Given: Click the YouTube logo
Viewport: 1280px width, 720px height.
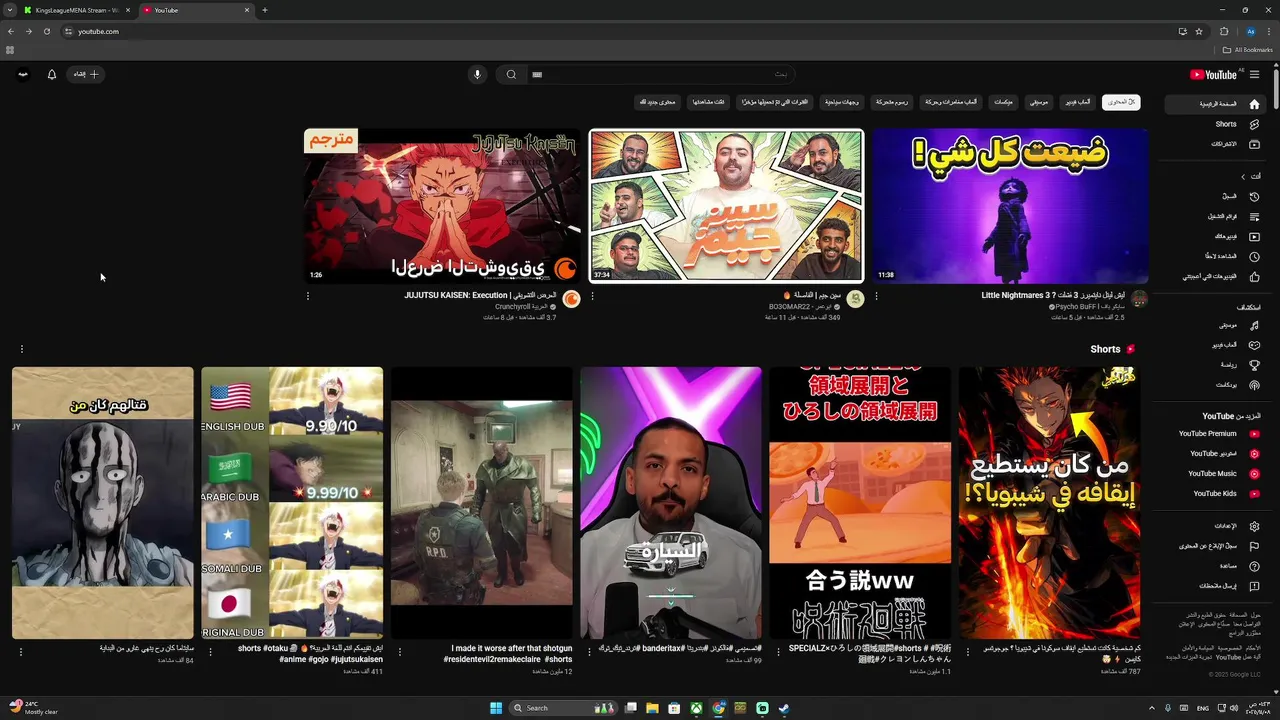Looking at the screenshot, I should (x=1213, y=74).
